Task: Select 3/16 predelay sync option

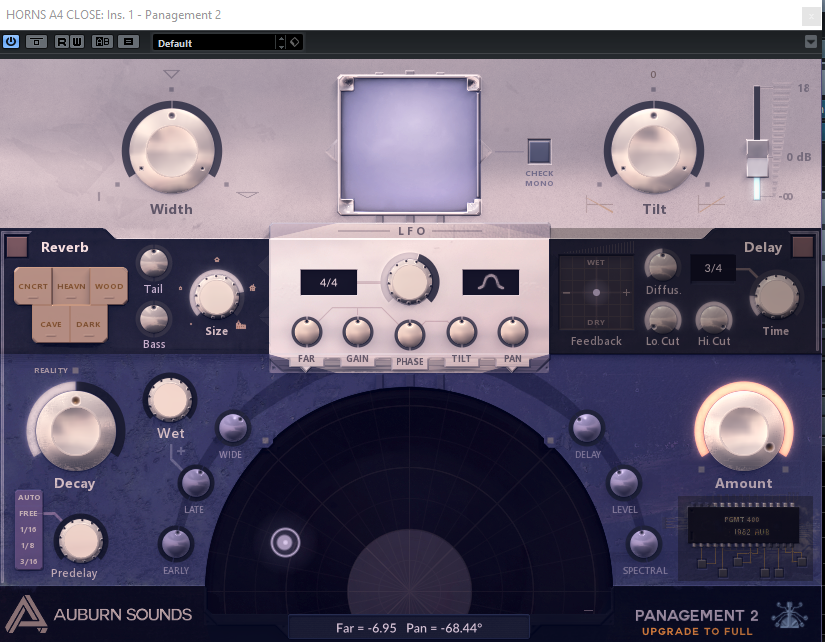Action: click(x=28, y=561)
